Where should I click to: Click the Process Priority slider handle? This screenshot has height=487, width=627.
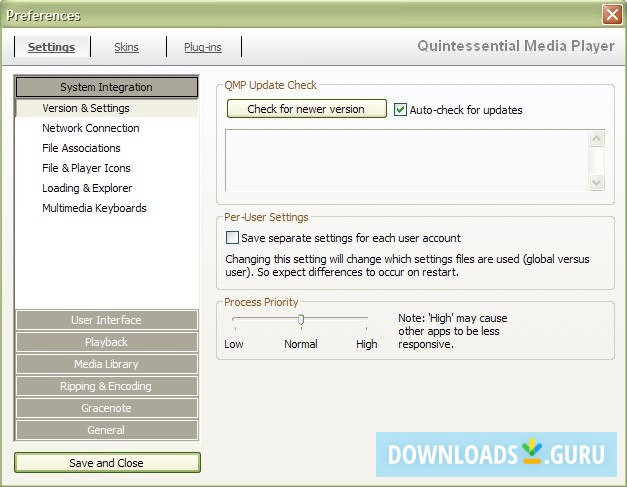(301, 319)
